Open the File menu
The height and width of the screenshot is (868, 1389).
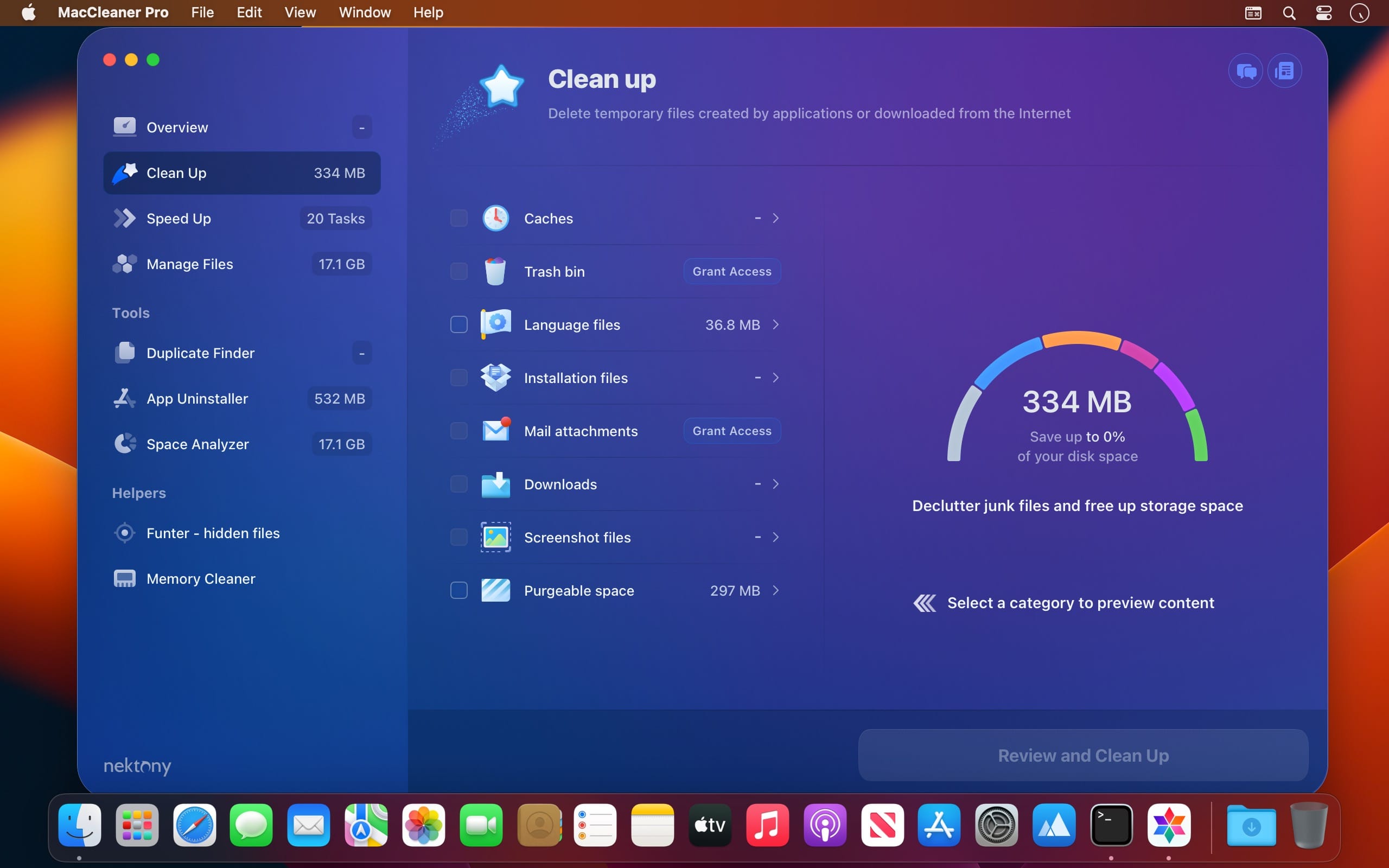(202, 12)
